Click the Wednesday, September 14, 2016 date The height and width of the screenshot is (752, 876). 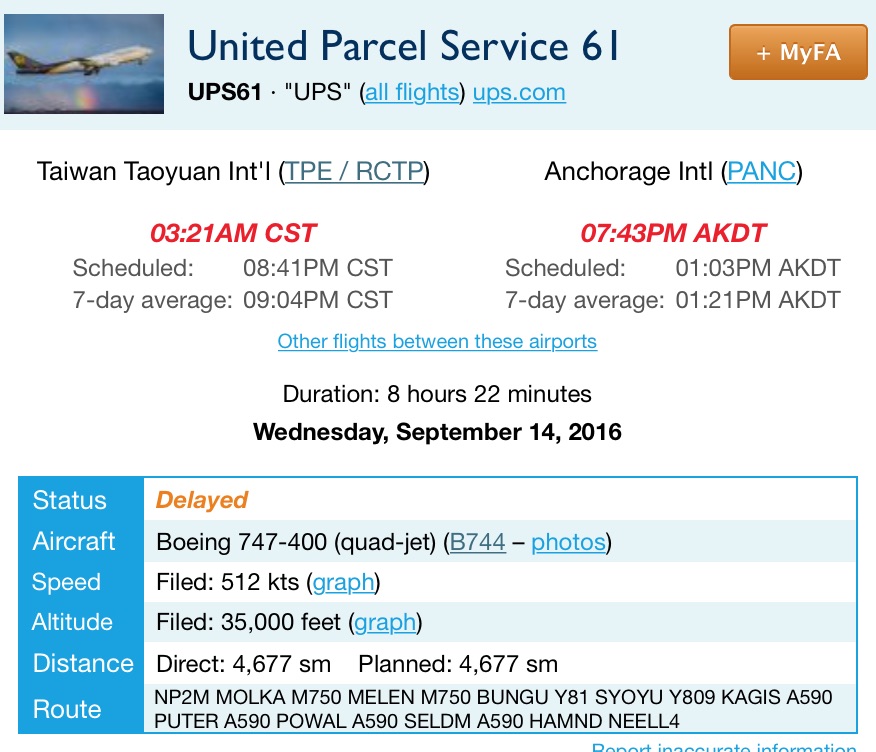pyautogui.click(x=437, y=432)
